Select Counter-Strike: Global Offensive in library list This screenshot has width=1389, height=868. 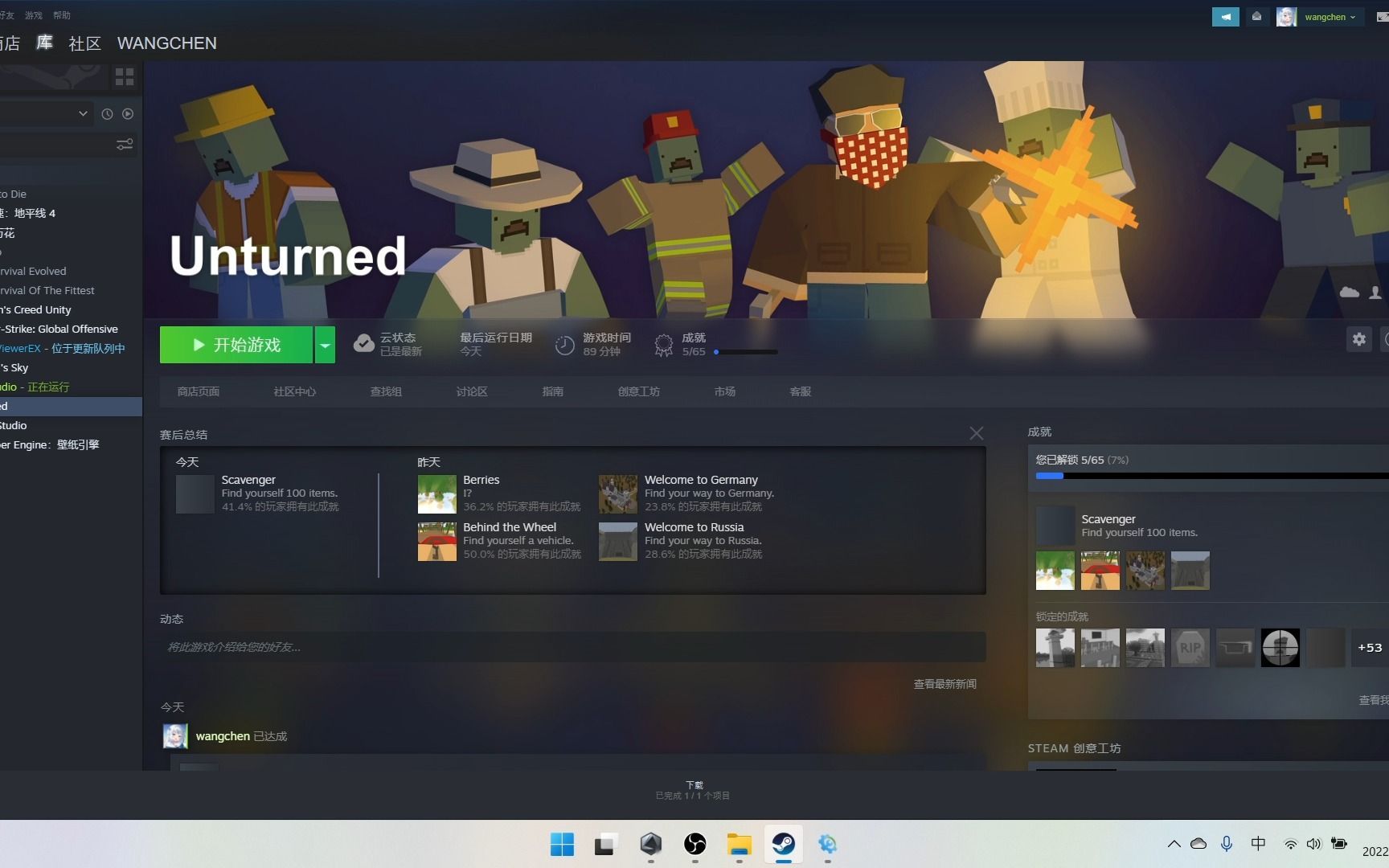point(71,329)
